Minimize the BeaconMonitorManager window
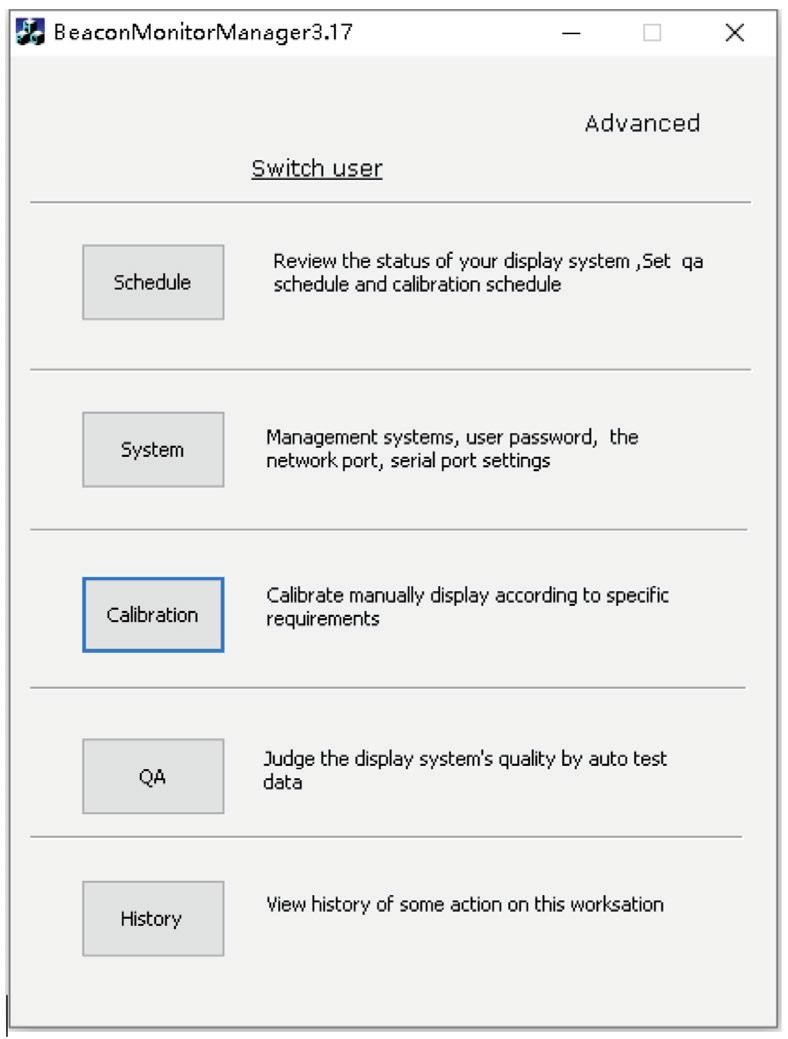The height and width of the screenshot is (1039, 788). coord(571,32)
